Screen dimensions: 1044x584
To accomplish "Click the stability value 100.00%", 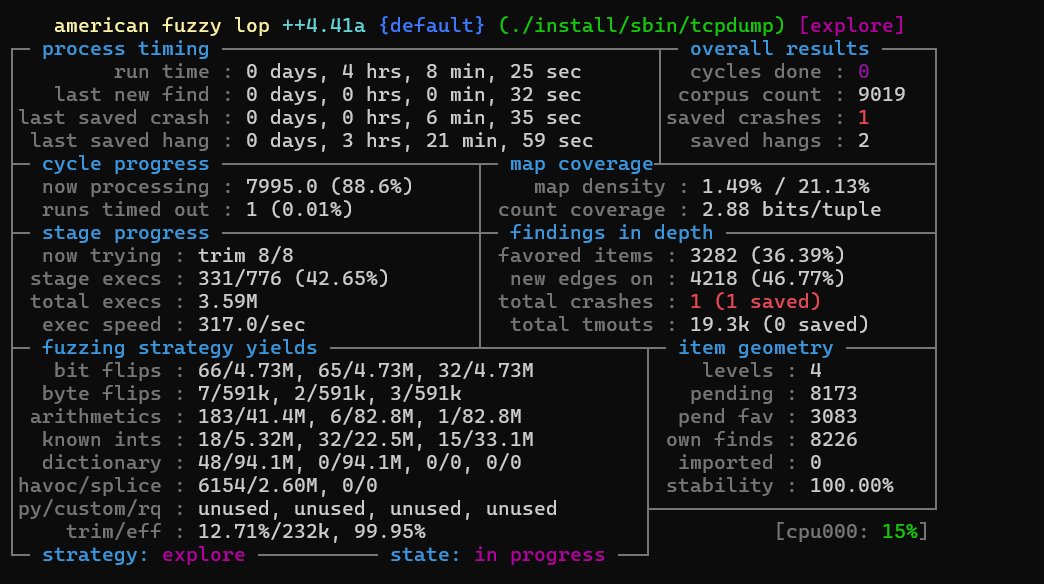I will tap(852, 485).
